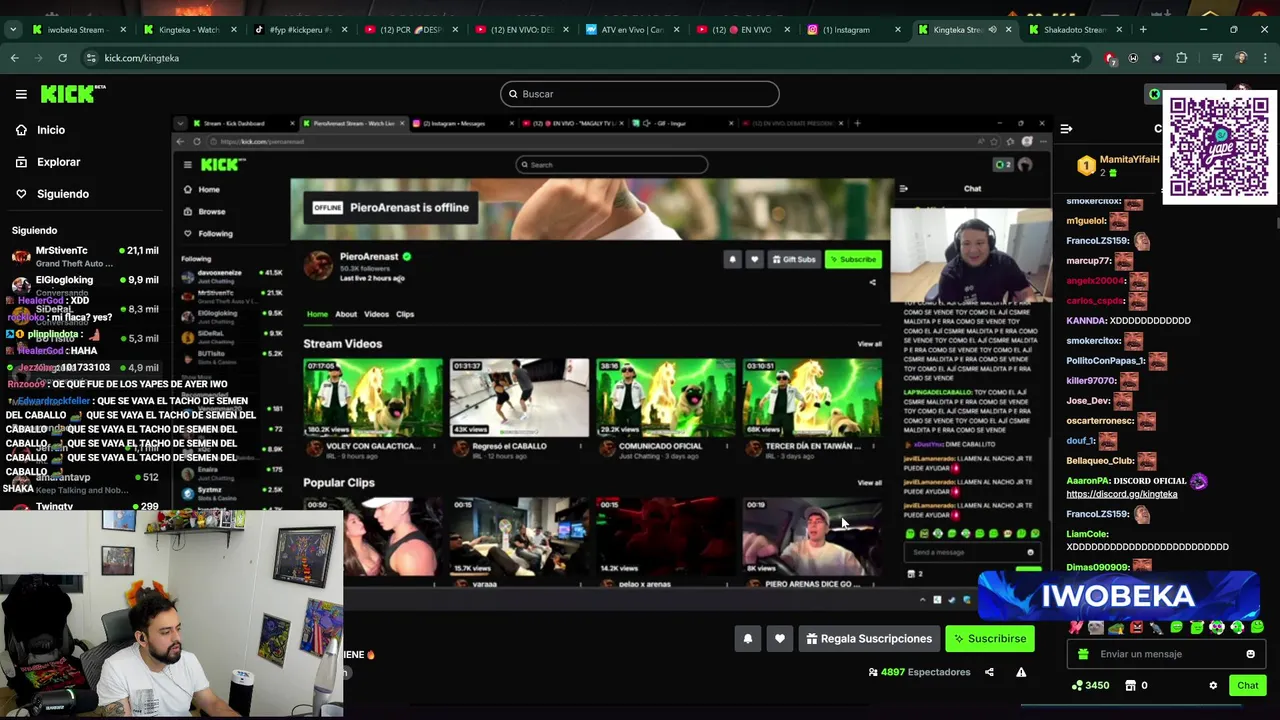
Task: Toggle follow heart for Kingteka channel
Action: pos(780,639)
